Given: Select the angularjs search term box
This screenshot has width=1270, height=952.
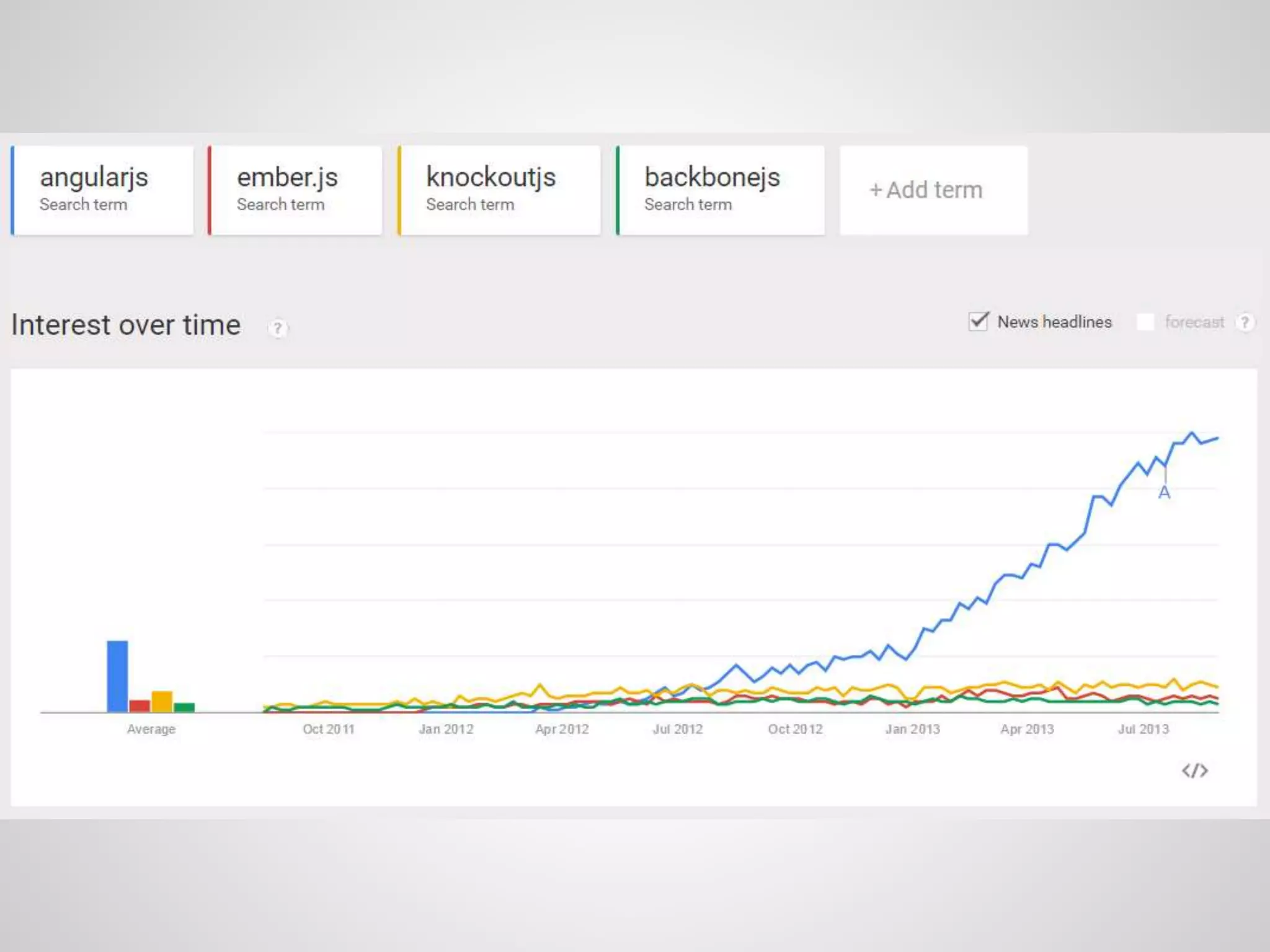Looking at the screenshot, I should pos(103,190).
